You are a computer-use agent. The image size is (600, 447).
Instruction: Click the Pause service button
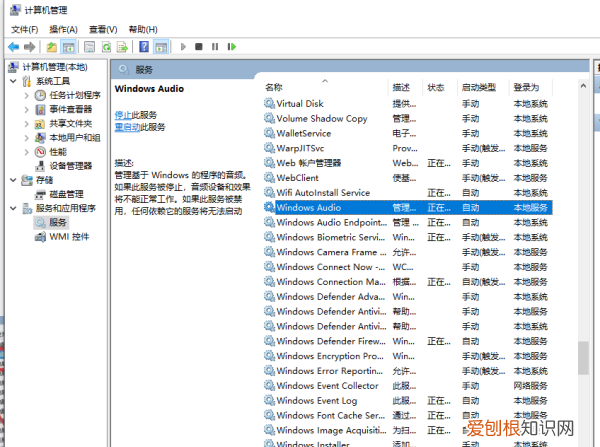[215, 47]
